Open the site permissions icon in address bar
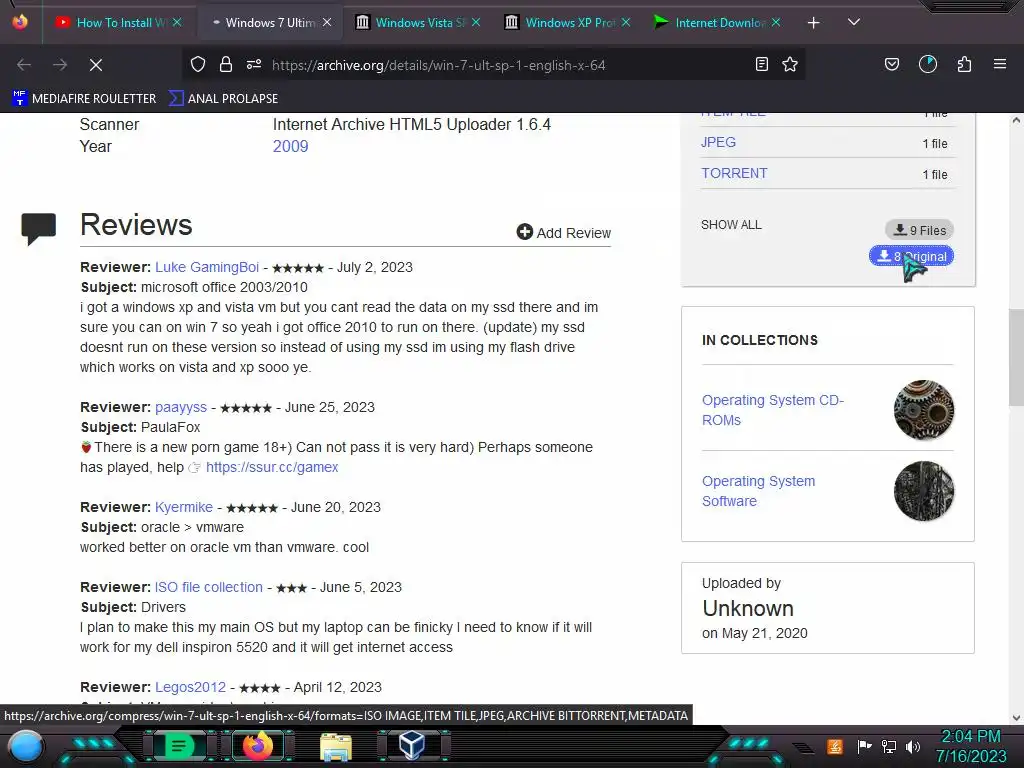The image size is (1024, 768). [254, 65]
